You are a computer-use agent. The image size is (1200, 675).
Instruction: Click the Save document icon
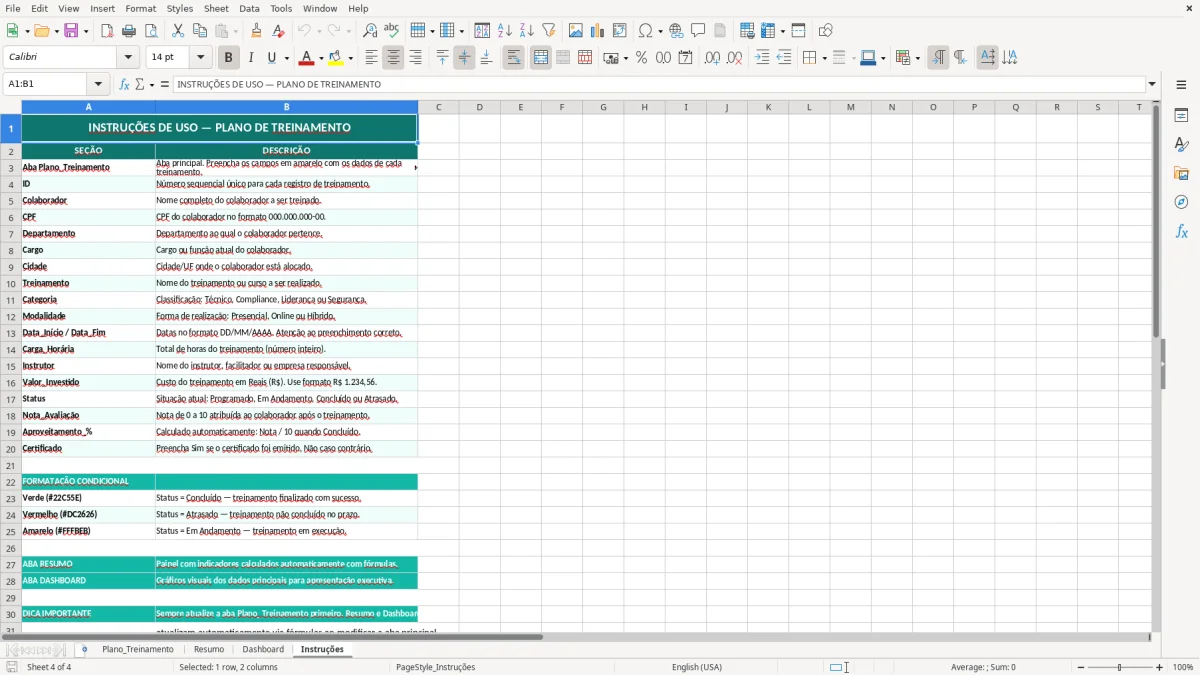[x=71, y=31]
